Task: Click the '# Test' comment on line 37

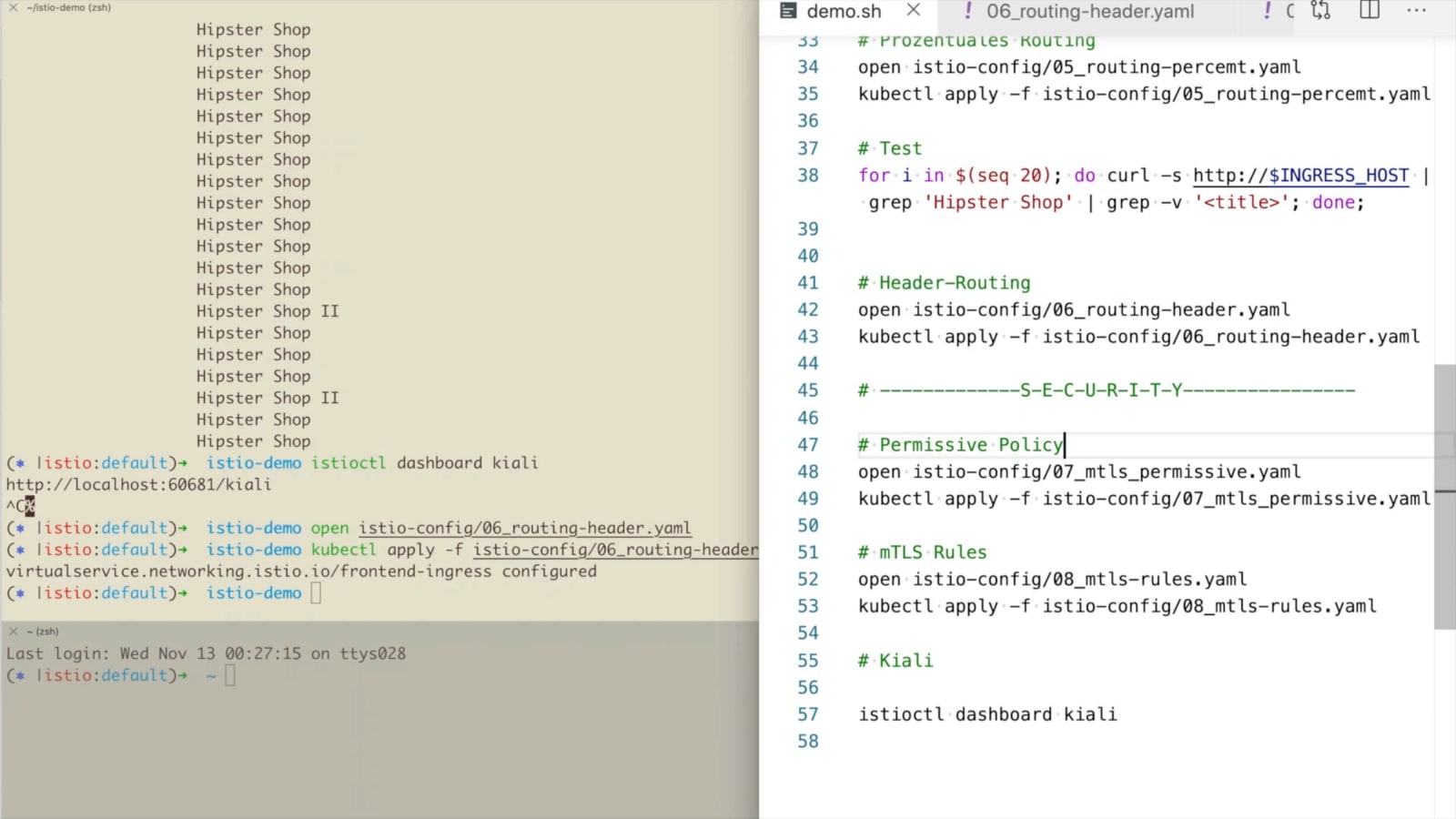Action: coord(889,148)
